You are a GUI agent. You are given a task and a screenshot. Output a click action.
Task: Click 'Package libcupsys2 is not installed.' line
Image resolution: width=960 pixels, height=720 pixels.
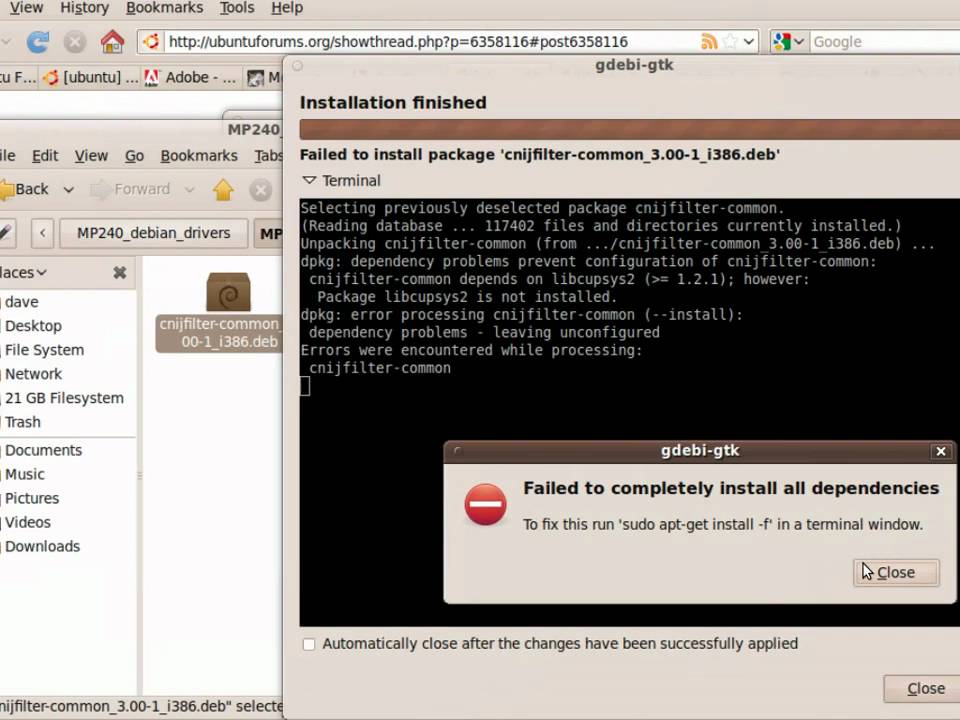point(467,298)
